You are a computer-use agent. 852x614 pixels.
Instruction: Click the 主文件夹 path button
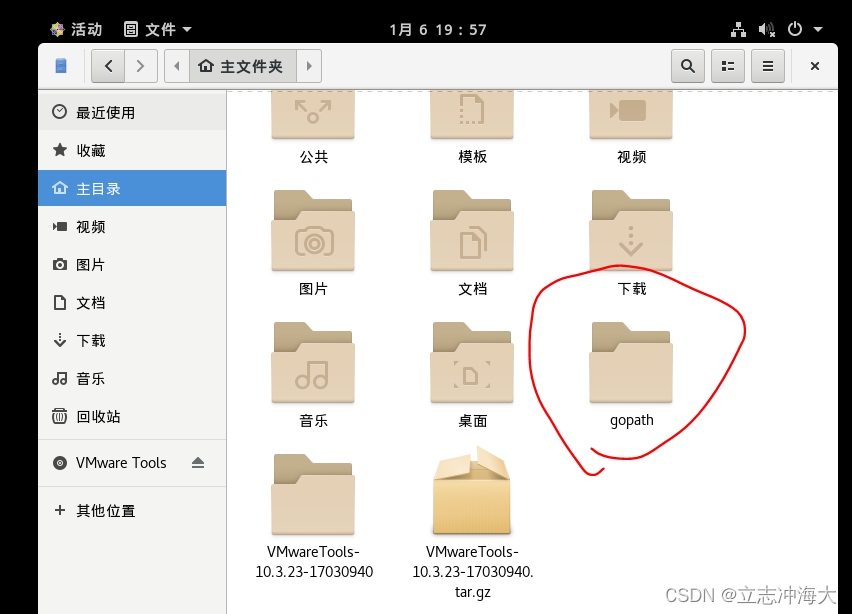coord(242,66)
